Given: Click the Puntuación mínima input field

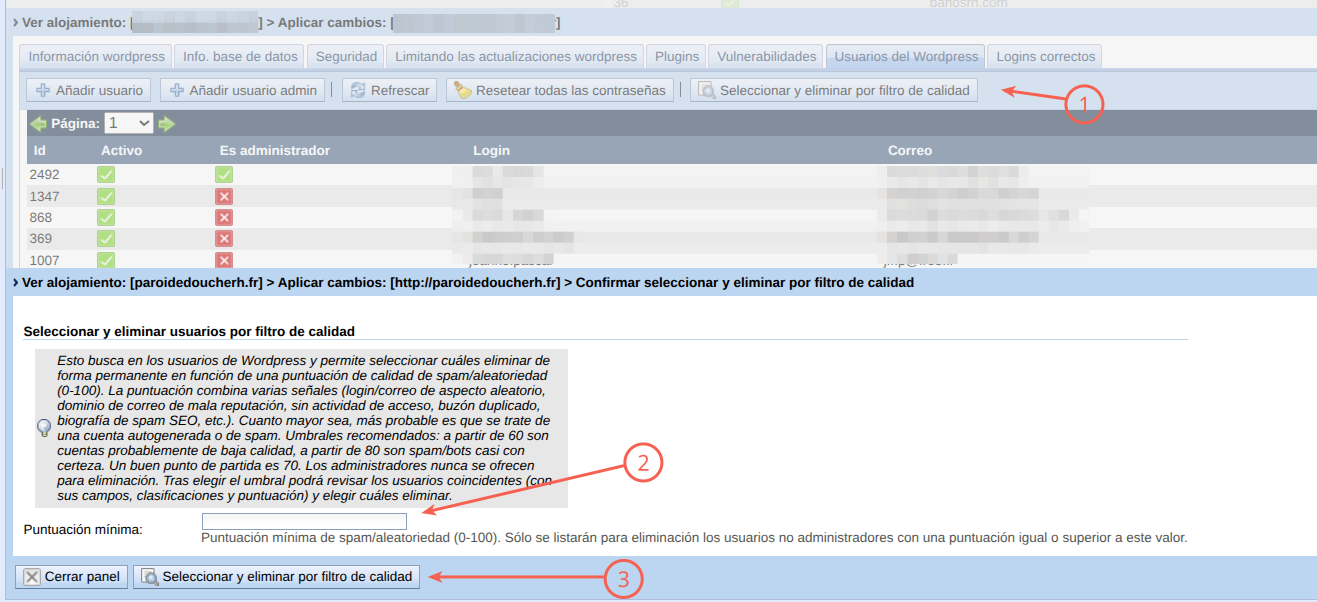Looking at the screenshot, I should tap(304, 521).
